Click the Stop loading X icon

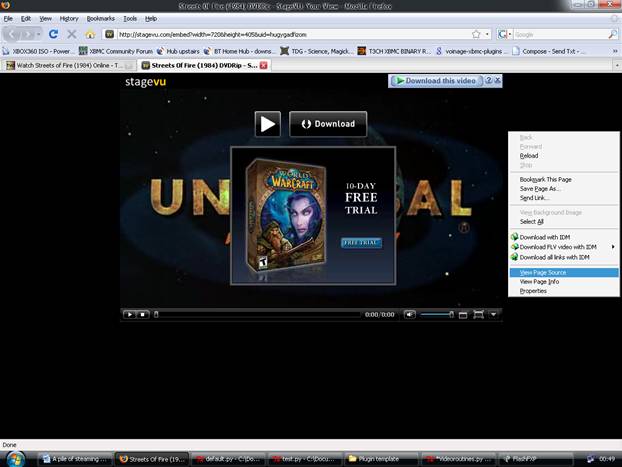point(72,34)
